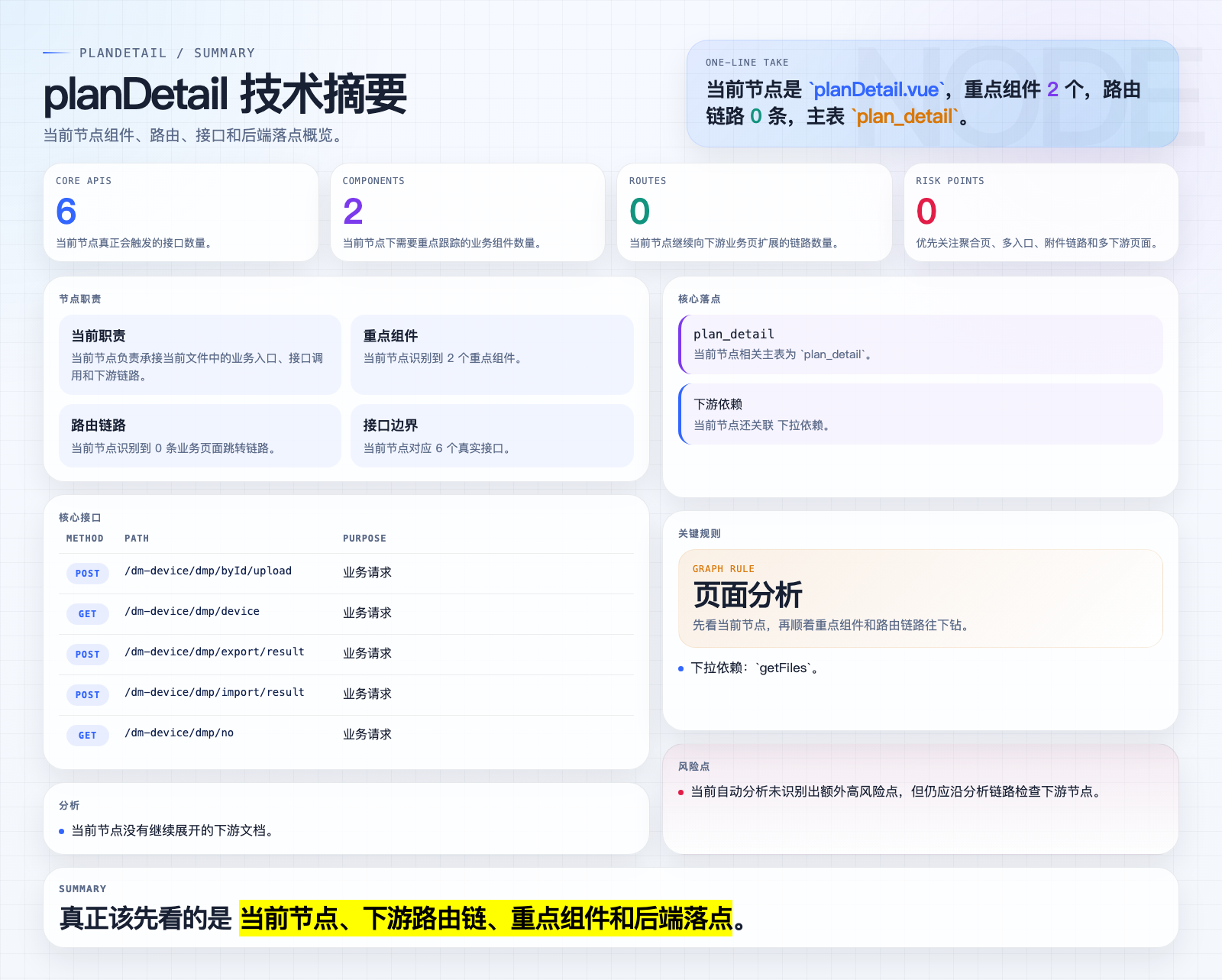Click the 节点职责 section label
Viewport: 1222px width, 980px height.
click(x=80, y=299)
